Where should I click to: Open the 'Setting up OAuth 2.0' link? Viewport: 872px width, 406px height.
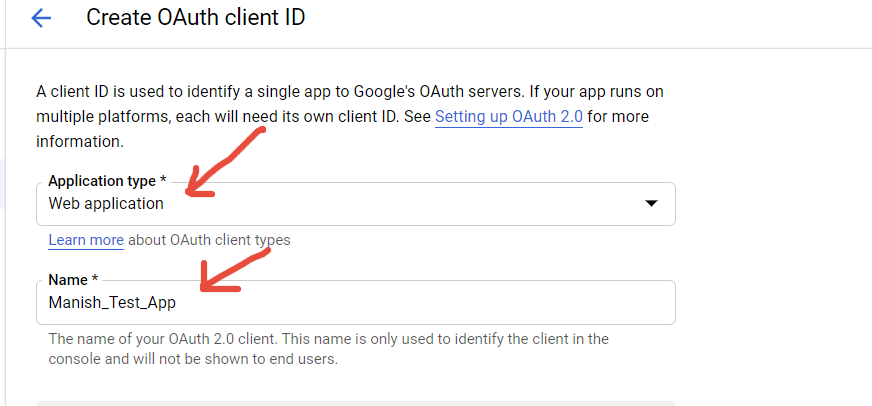(508, 117)
